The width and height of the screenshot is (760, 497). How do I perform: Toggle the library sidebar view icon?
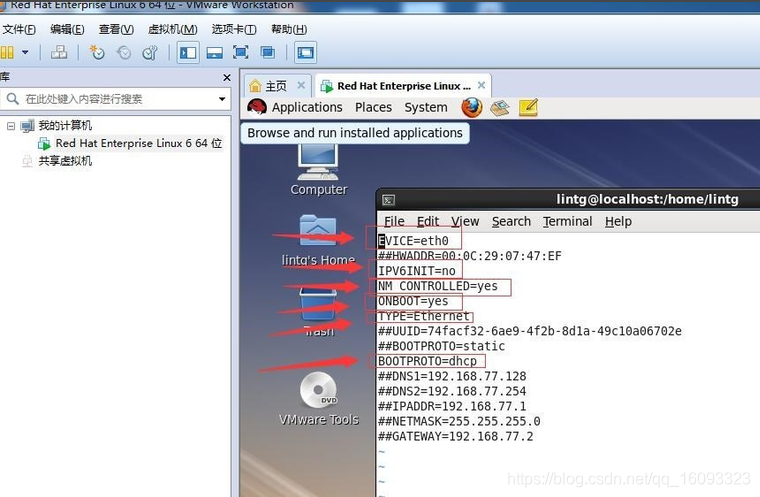point(188,52)
